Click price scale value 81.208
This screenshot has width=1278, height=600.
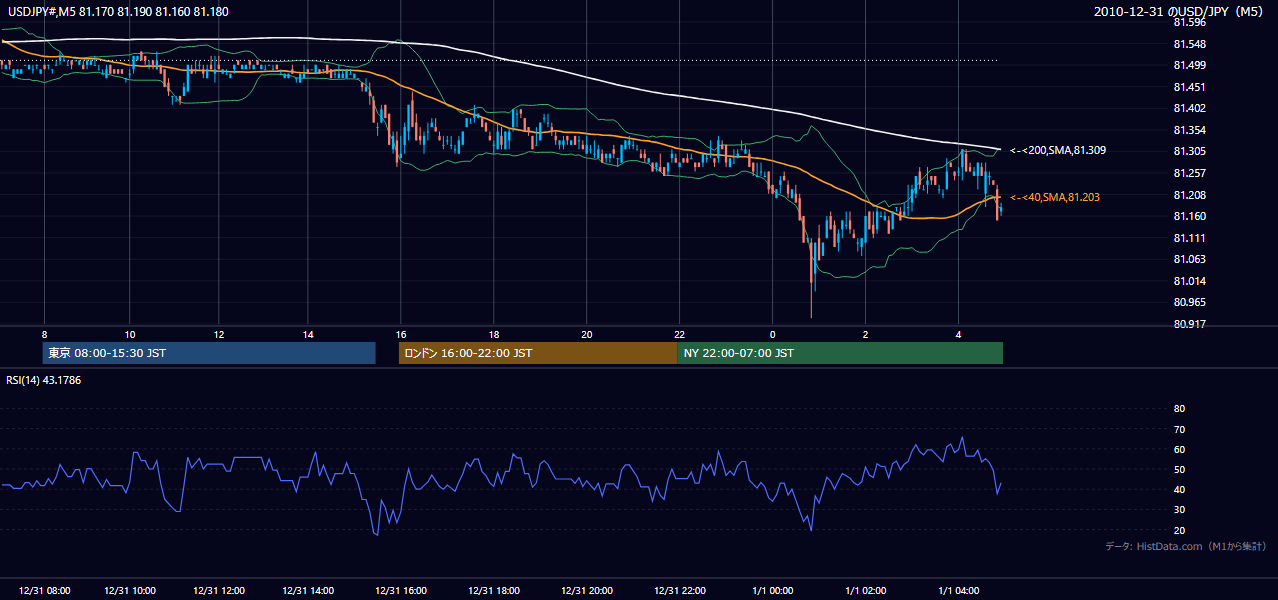tap(1188, 195)
